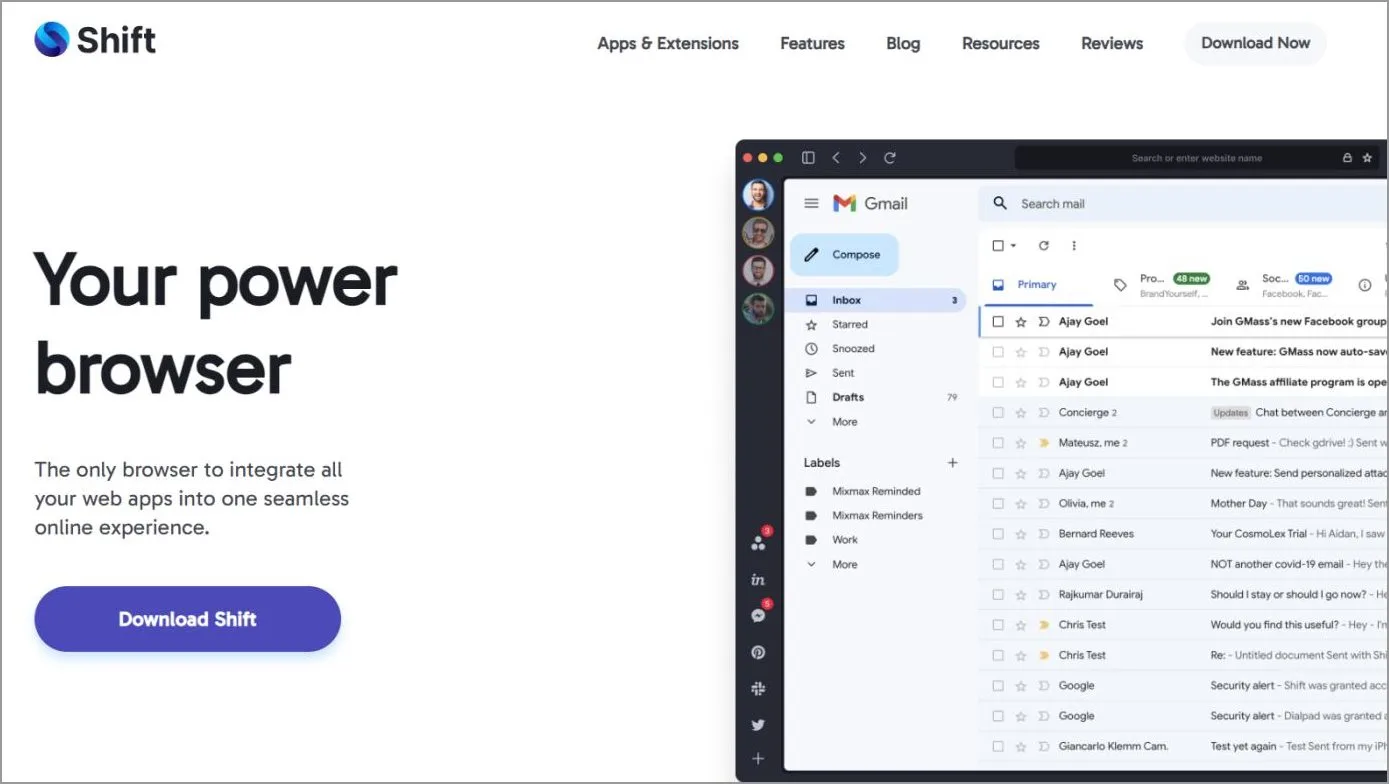Create new label with Labels plus icon
The image size is (1389, 784).
click(953, 463)
